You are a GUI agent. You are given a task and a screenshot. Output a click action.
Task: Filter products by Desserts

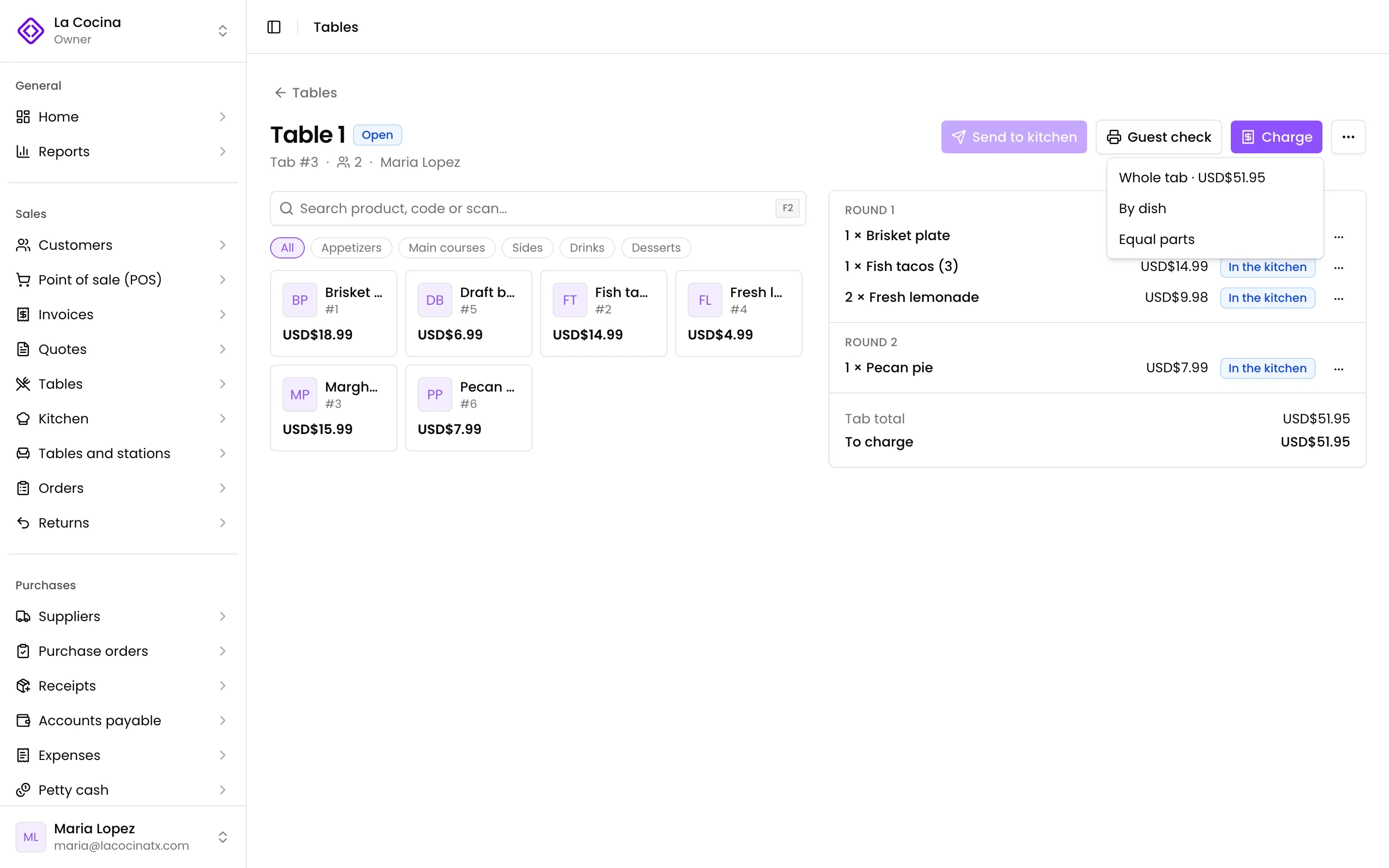(x=655, y=248)
